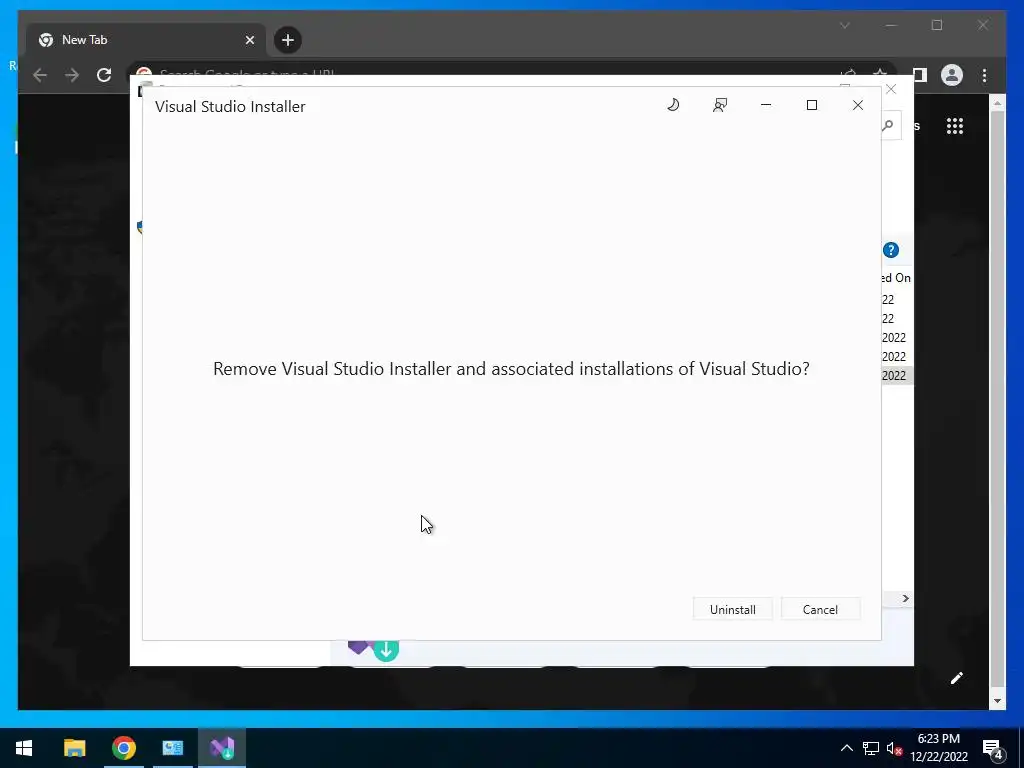1024x768 pixels.
Task: Click the Chrome page scrollbar up arrow
Action: pyautogui.click(x=997, y=103)
